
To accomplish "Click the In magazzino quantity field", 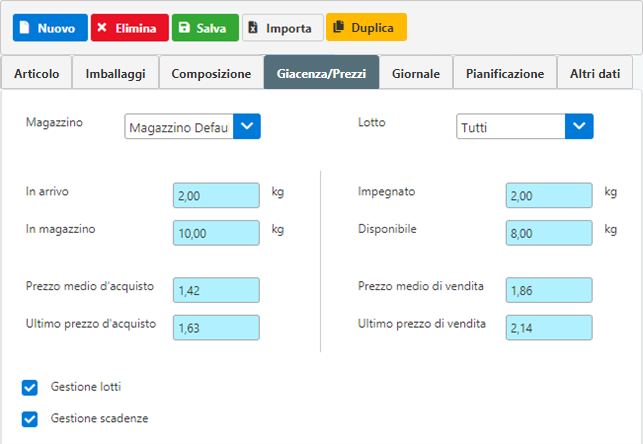I will [216, 233].
